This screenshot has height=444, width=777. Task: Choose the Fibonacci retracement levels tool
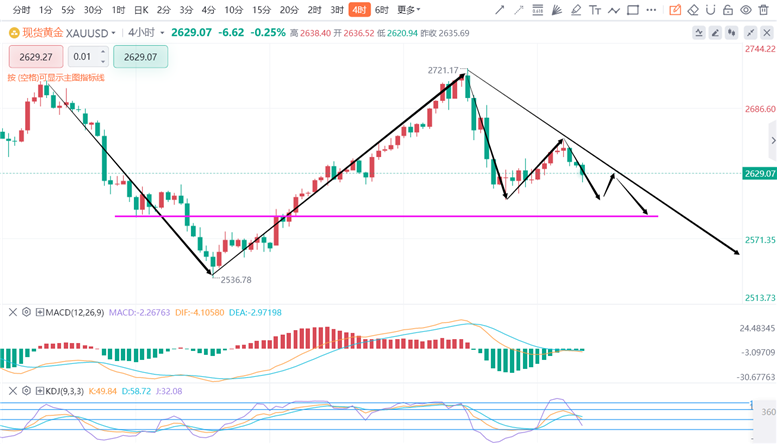coord(538,10)
